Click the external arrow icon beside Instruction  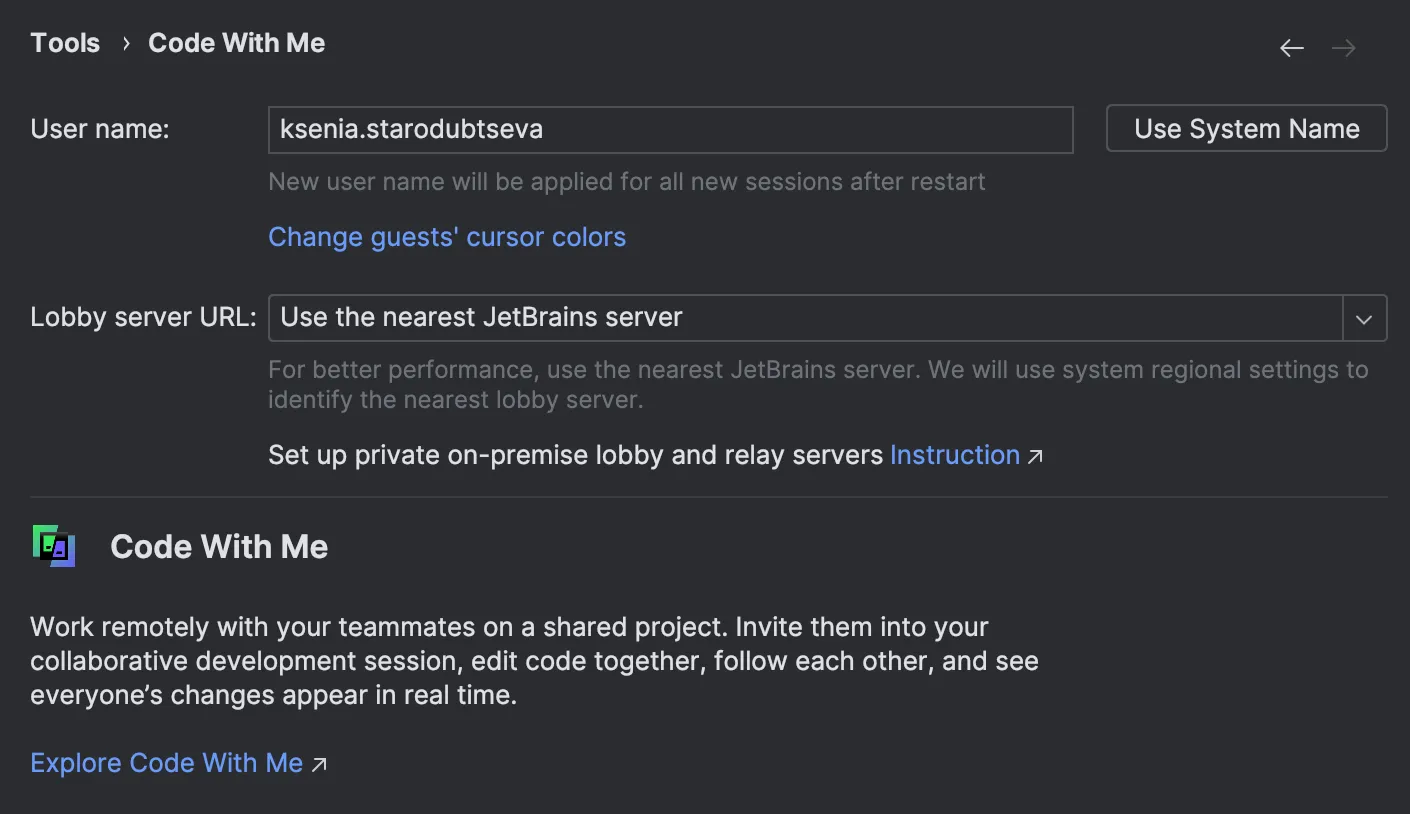click(x=1036, y=457)
